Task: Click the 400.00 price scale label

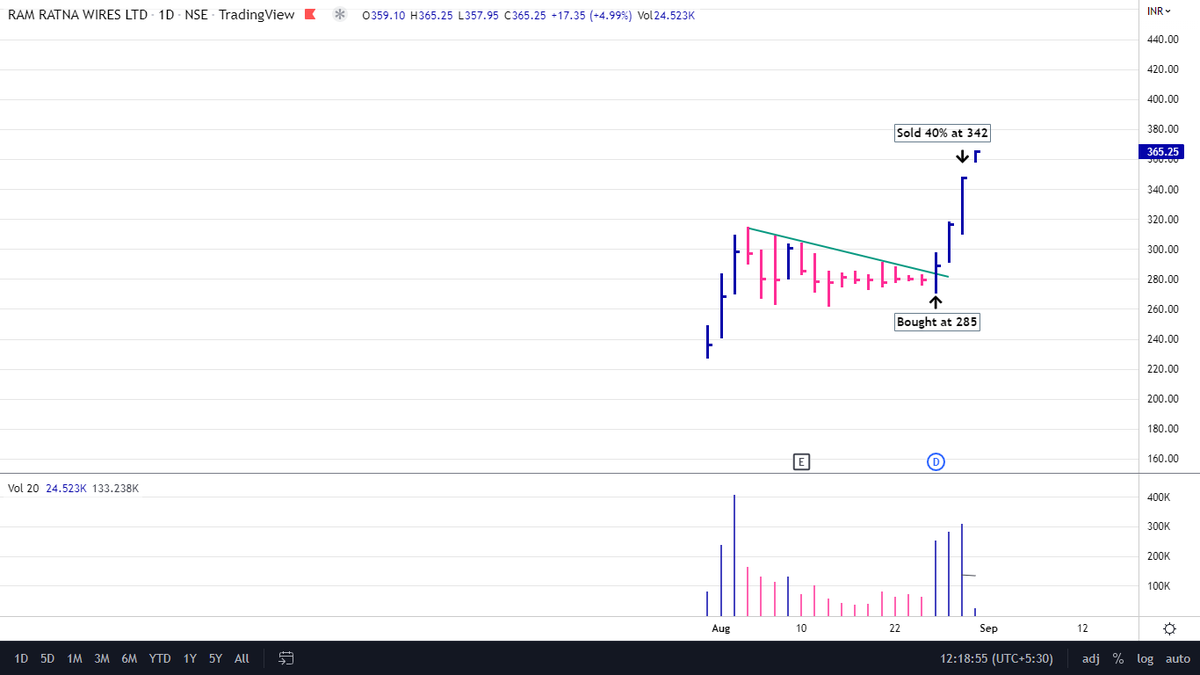Action: tap(1163, 99)
